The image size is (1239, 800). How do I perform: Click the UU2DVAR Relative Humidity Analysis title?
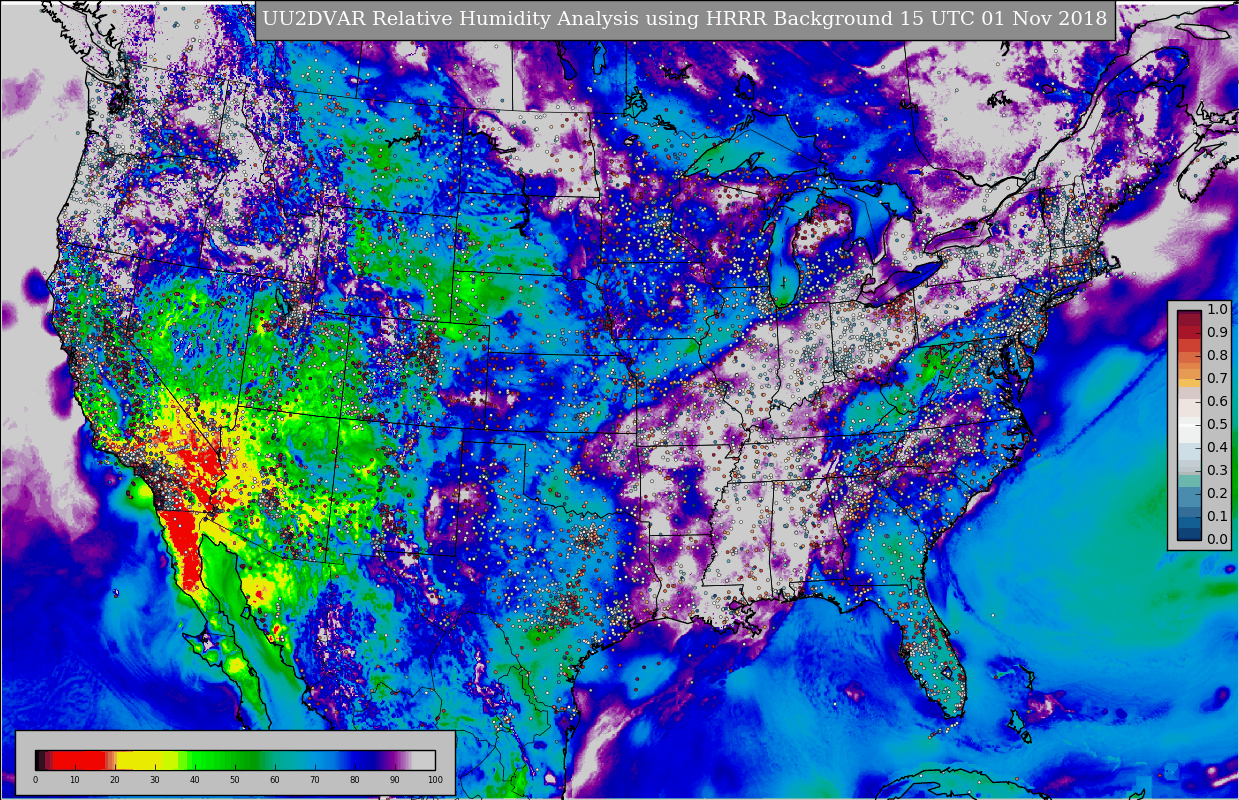(x=685, y=19)
